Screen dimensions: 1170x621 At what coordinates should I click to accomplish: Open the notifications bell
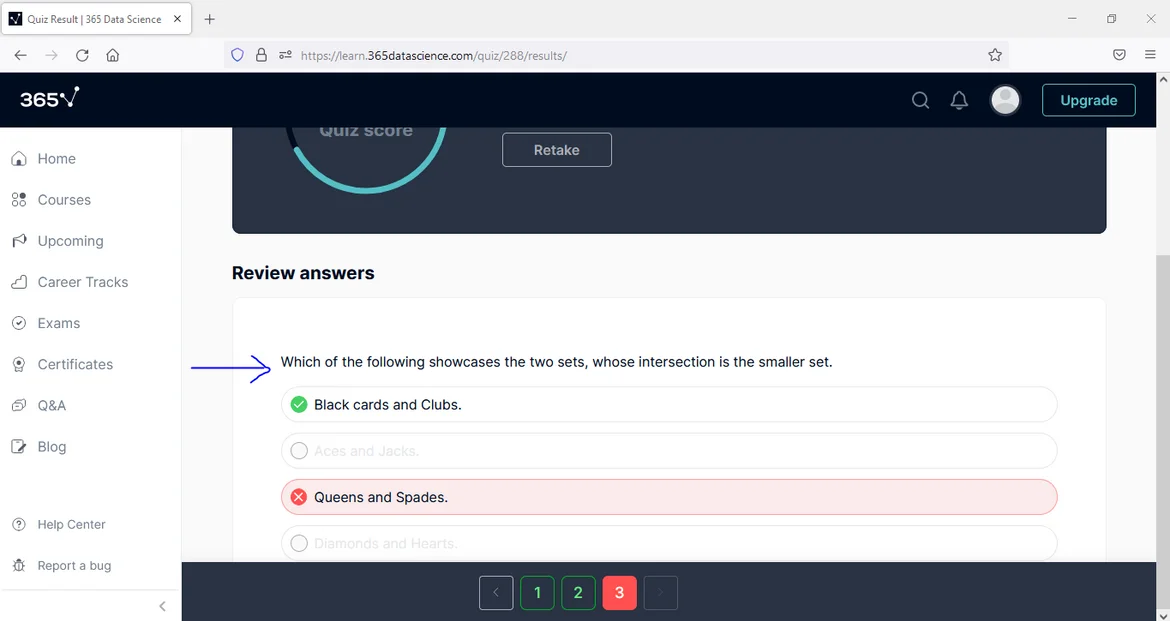[x=959, y=100]
